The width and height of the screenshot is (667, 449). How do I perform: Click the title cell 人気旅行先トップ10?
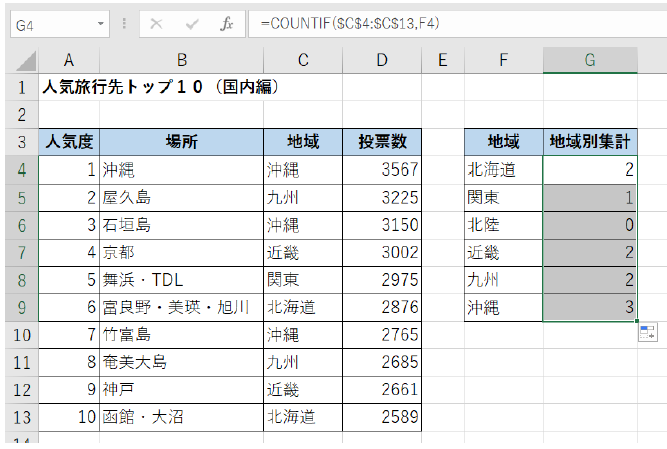click(160, 88)
